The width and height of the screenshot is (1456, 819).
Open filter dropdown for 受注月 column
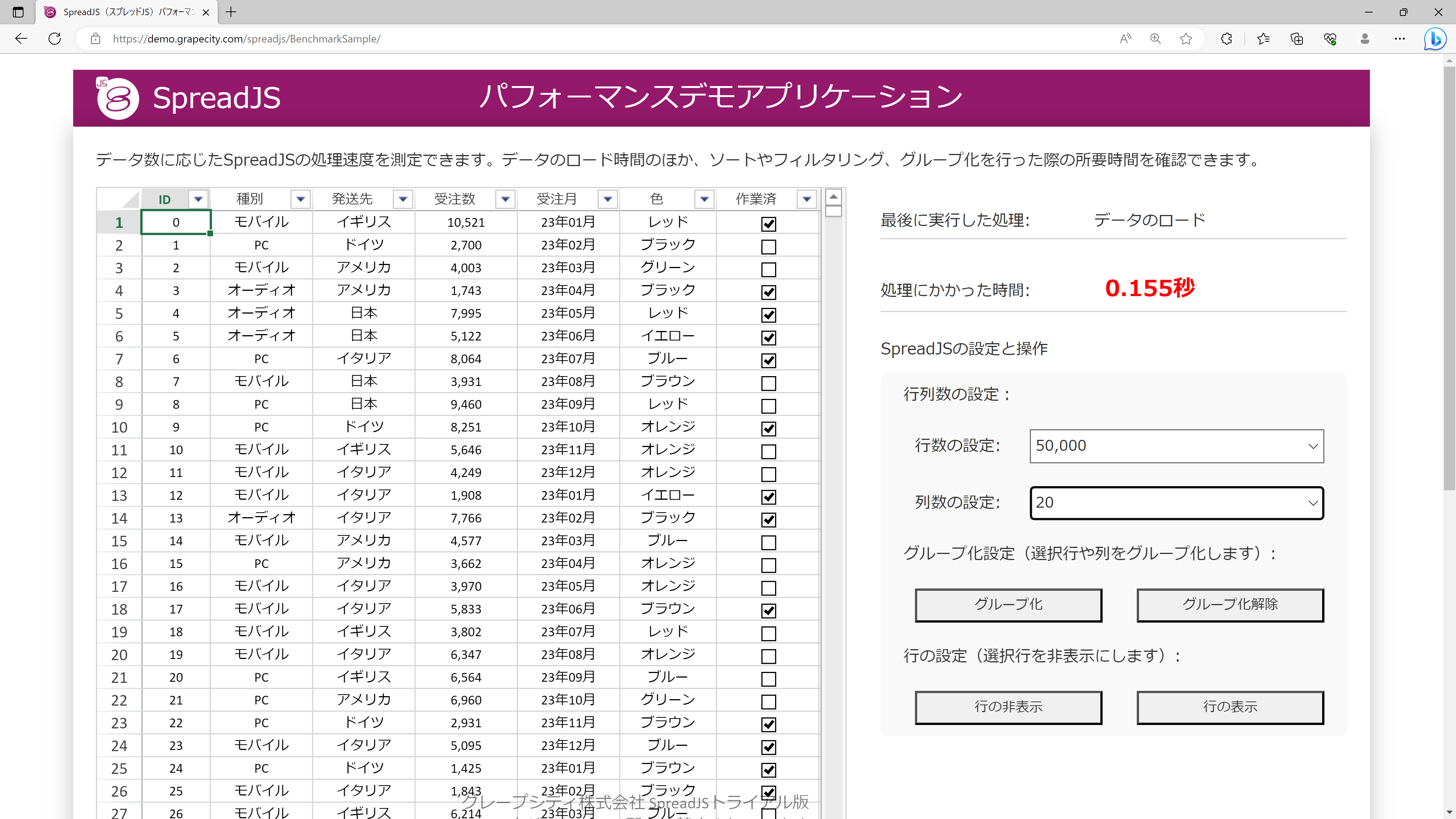point(607,199)
